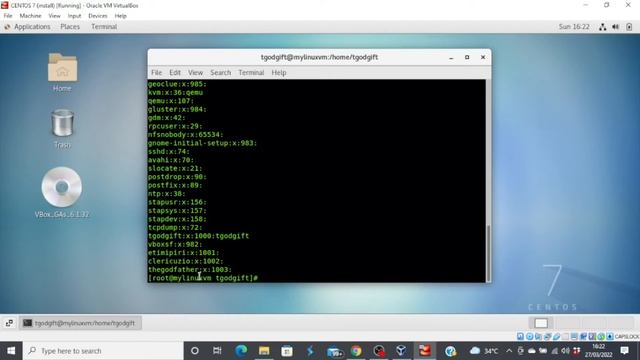
Task: Open the terminal window's View menu
Action: [195, 72]
